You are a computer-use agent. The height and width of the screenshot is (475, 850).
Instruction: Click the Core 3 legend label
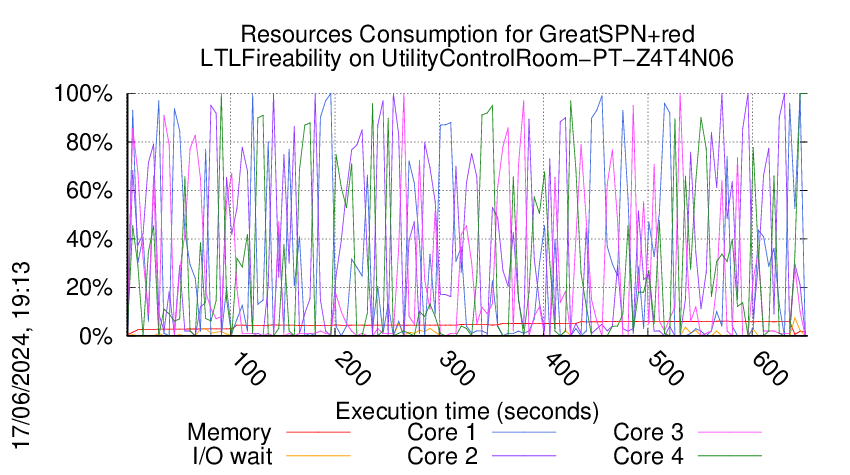click(648, 432)
